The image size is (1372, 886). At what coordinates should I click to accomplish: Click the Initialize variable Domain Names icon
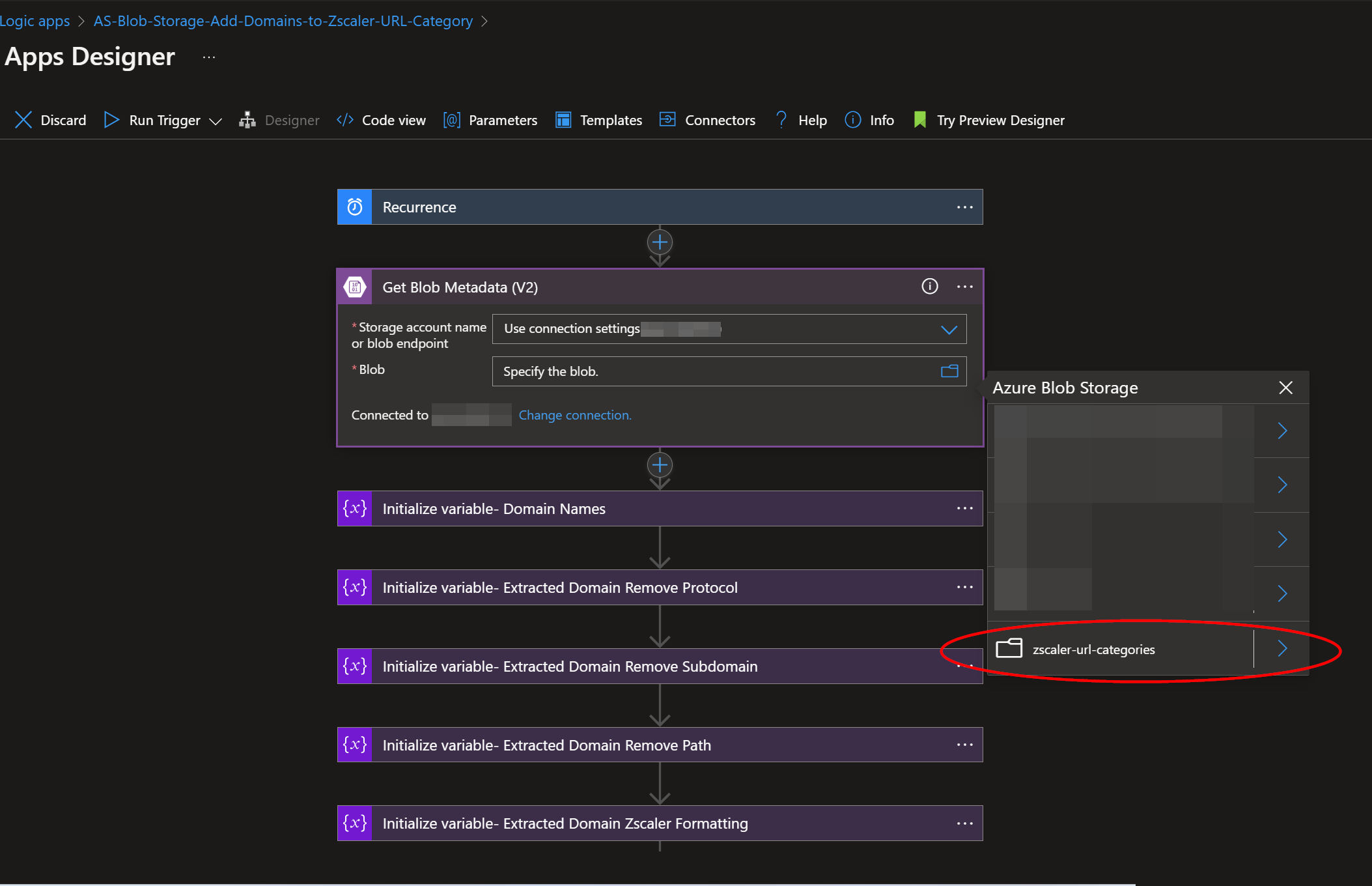[x=354, y=508]
